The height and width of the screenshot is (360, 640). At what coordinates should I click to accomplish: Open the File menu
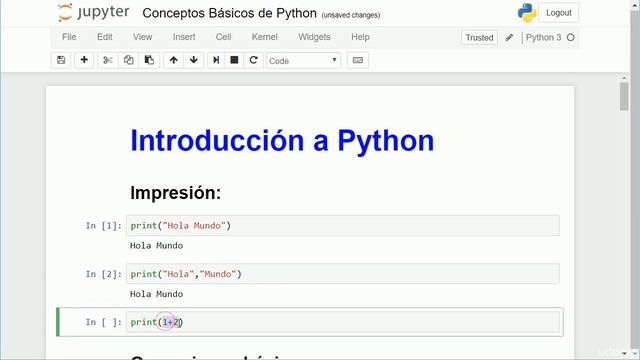click(69, 37)
